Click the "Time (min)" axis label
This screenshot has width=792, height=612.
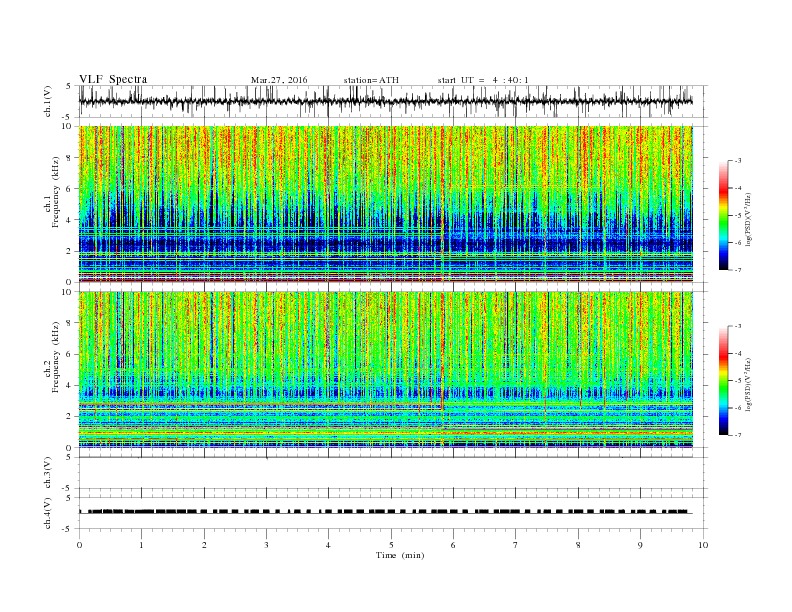click(400, 555)
